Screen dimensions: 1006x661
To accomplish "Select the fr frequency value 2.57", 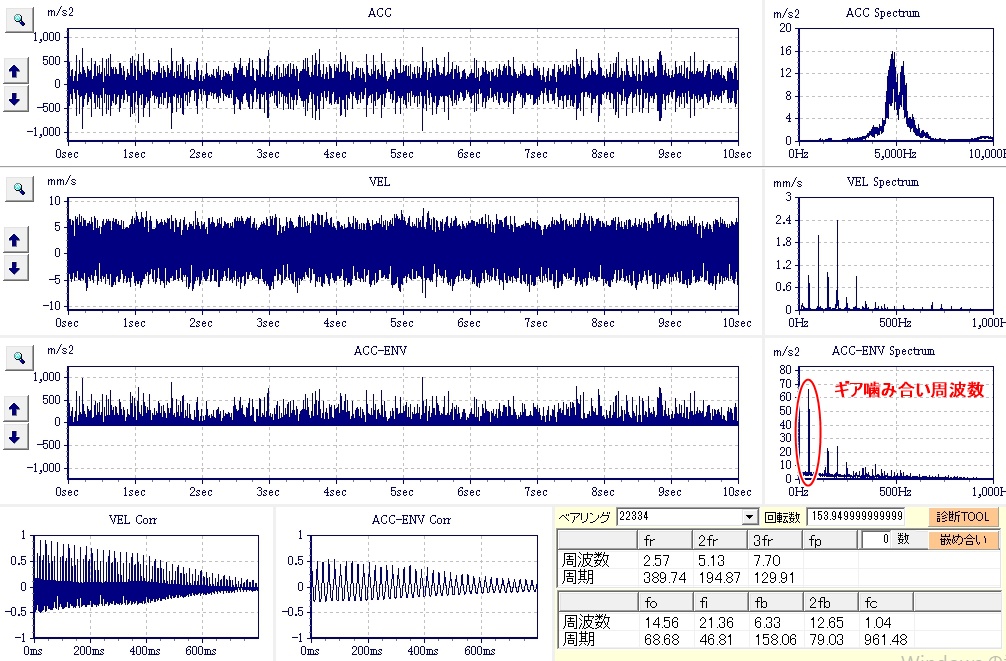I will 656,560.
